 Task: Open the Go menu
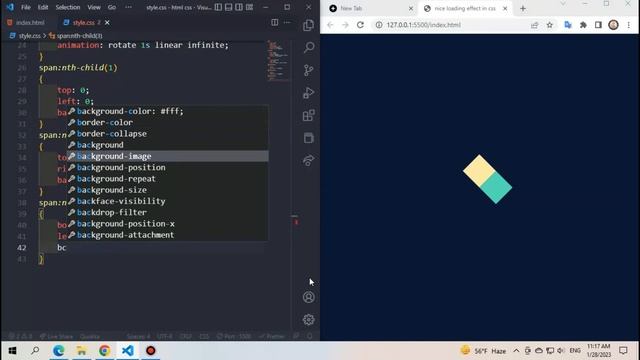pyautogui.click(x=112, y=7)
